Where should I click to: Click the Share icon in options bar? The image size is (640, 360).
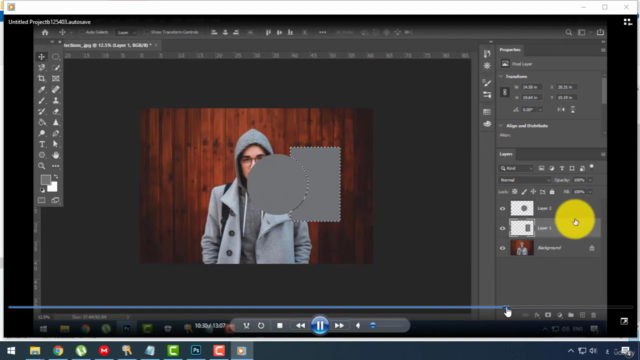600,32
